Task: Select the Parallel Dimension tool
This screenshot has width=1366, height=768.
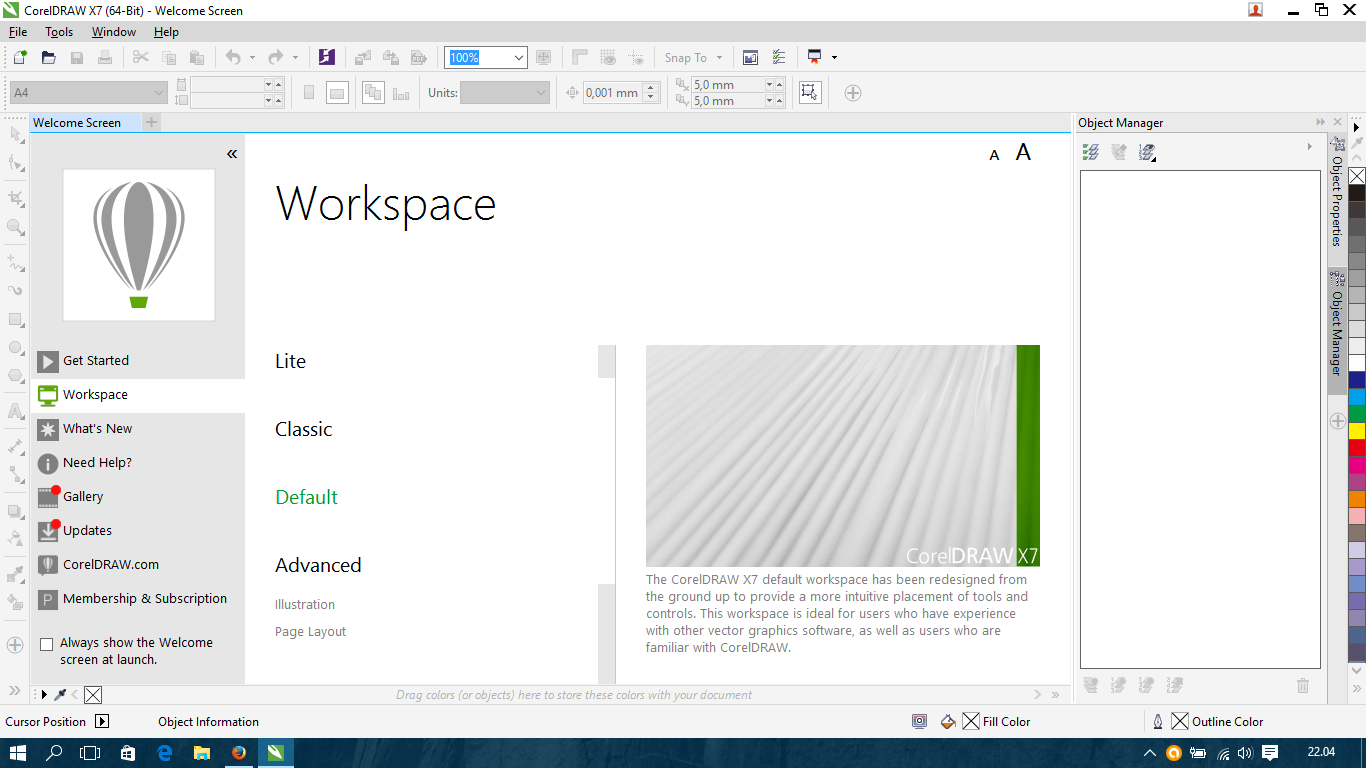Action: [x=15, y=446]
